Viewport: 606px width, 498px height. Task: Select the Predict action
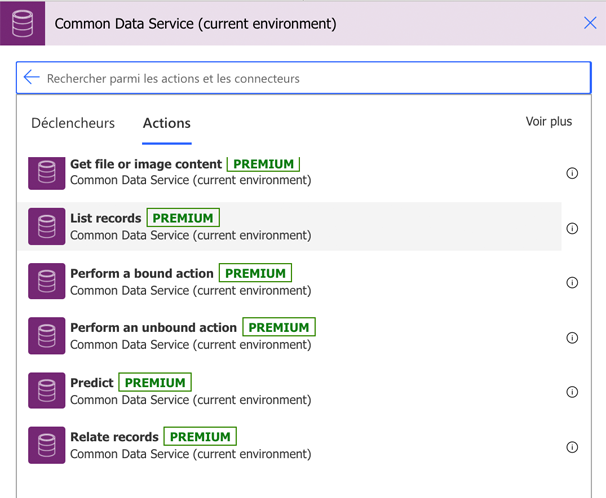[x=289, y=391]
